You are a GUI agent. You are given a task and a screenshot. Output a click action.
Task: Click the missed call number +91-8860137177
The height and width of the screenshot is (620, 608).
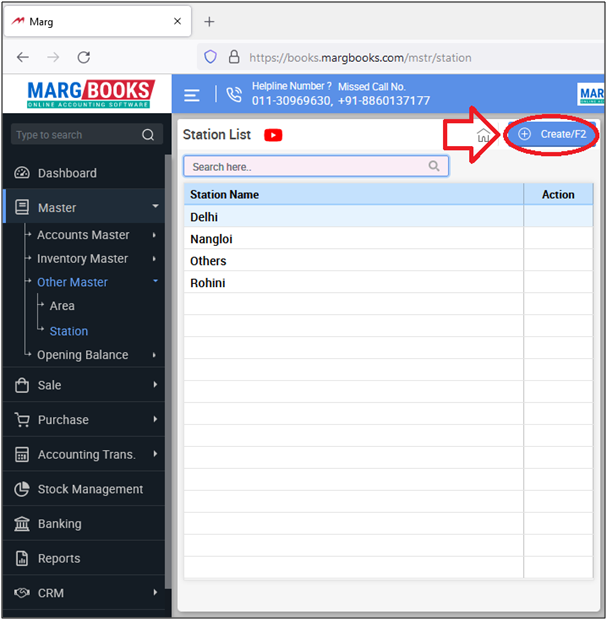point(383,101)
